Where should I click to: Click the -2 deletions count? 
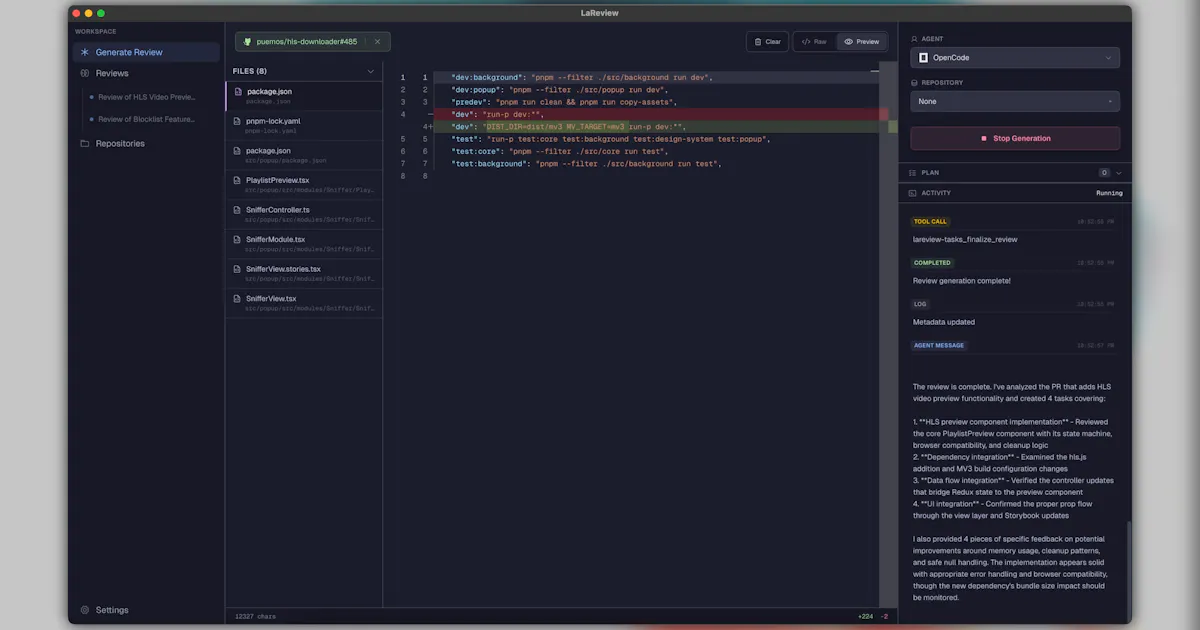pos(884,616)
